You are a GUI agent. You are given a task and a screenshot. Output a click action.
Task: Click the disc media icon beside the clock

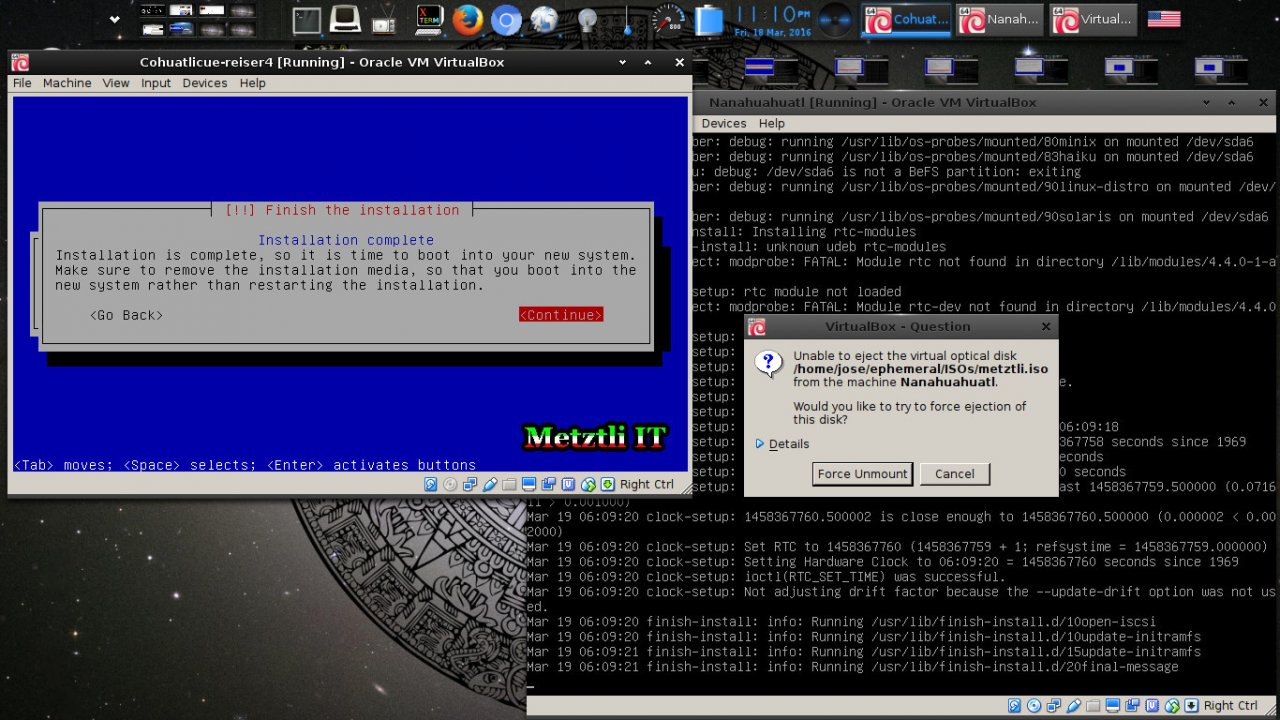pyautogui.click(x=836, y=20)
